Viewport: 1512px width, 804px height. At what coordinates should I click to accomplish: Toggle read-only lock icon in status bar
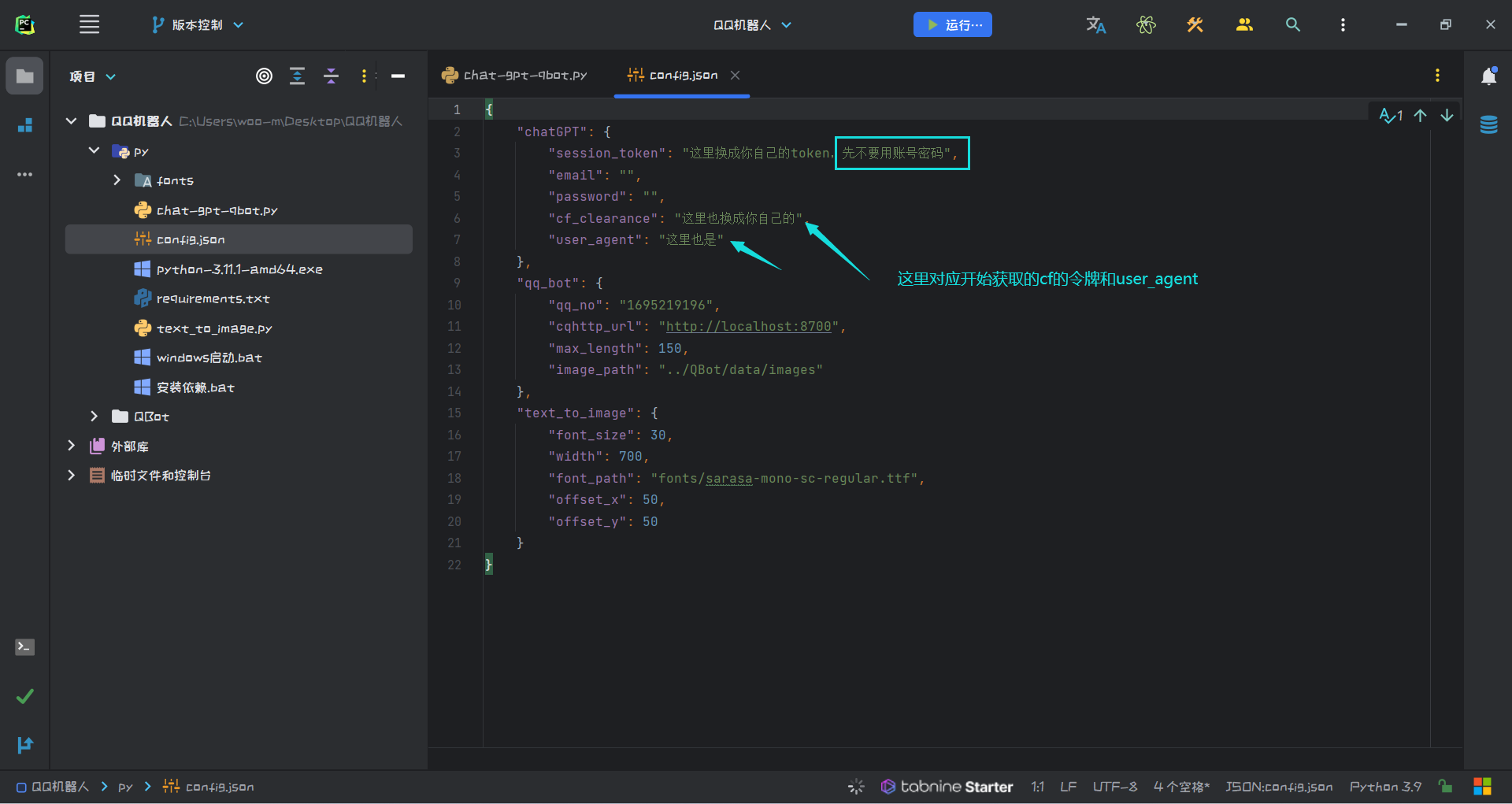(1445, 786)
